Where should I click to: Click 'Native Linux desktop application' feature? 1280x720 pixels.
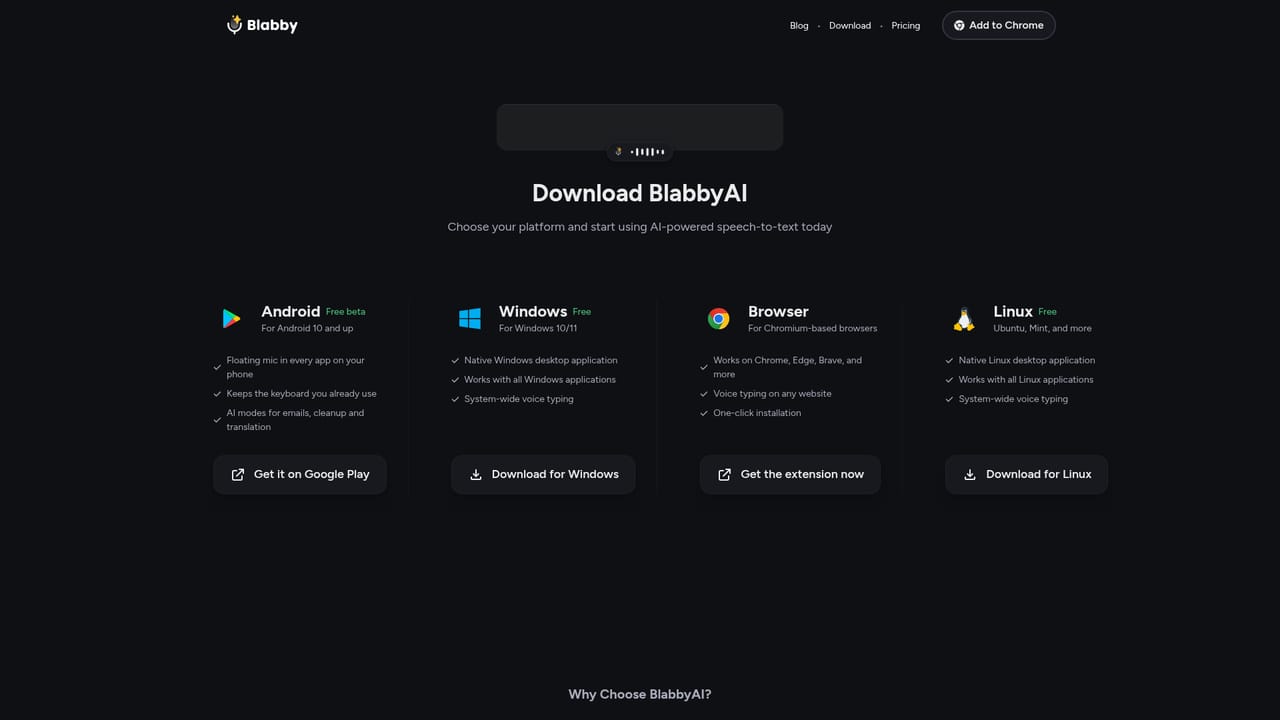coord(1027,360)
